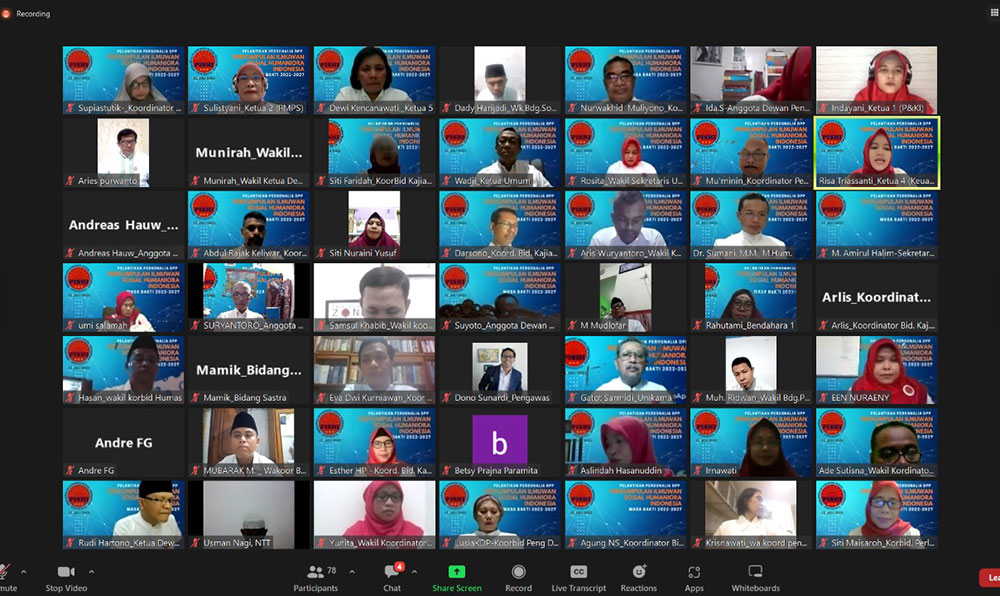Click the Recording indicator at top left
The width and height of the screenshot is (1000, 596).
pos(26,13)
